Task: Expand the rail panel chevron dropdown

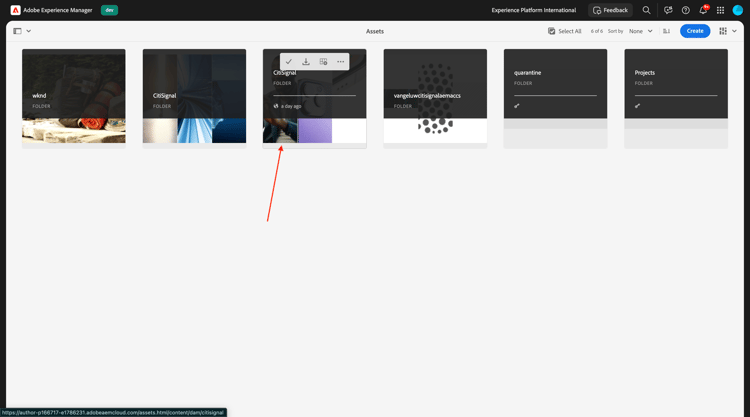Action: click(29, 31)
